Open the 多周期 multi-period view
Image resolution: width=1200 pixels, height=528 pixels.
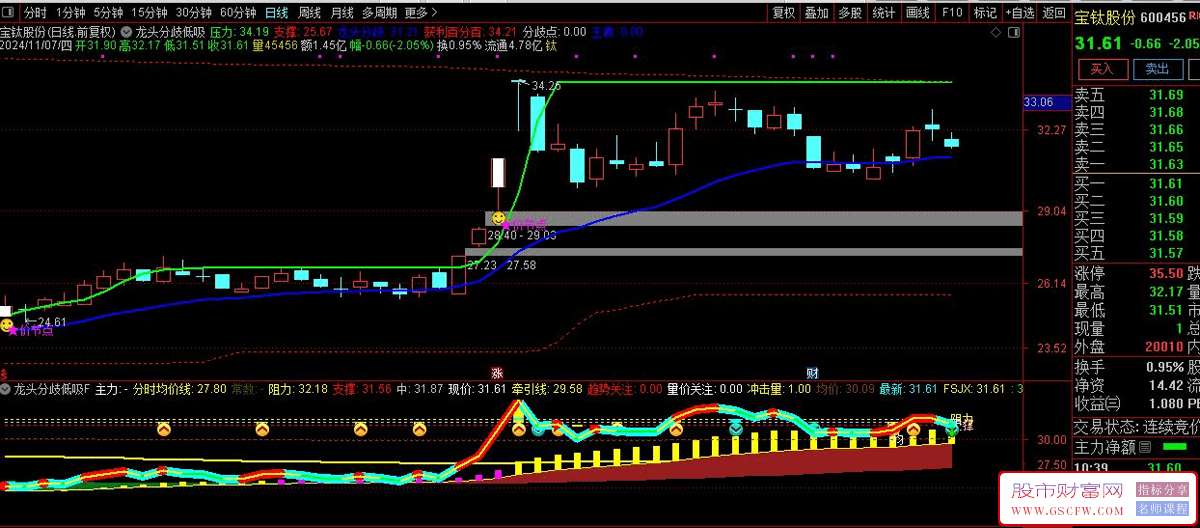point(379,13)
